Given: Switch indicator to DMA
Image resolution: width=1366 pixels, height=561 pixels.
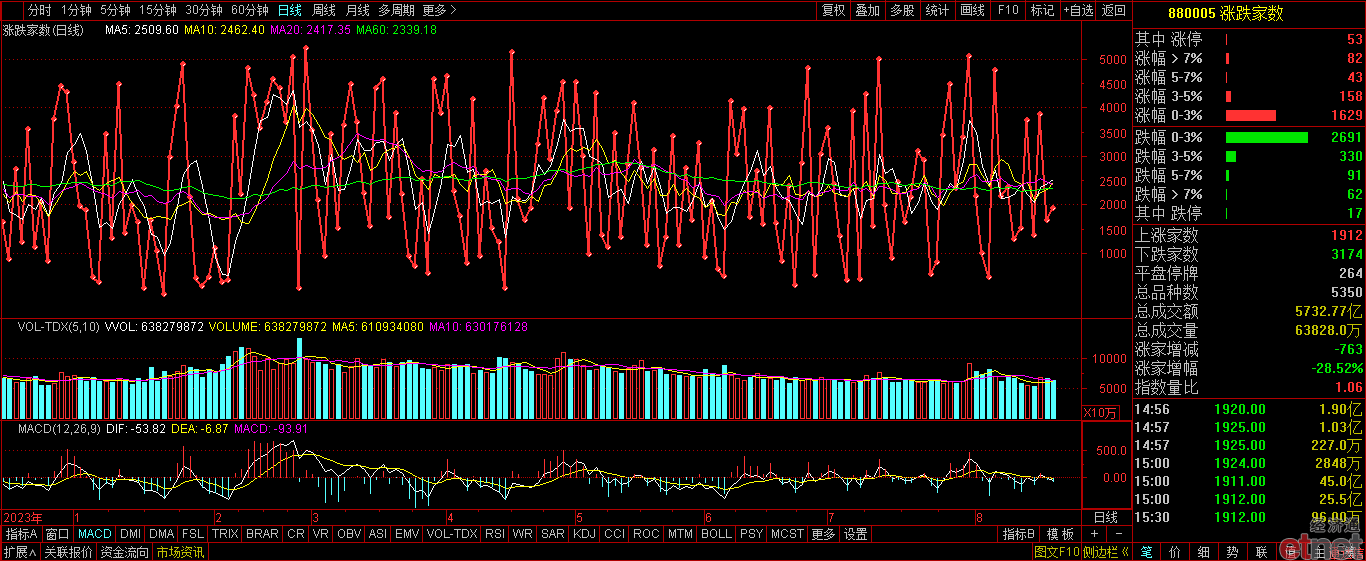Looking at the screenshot, I should [x=162, y=534].
